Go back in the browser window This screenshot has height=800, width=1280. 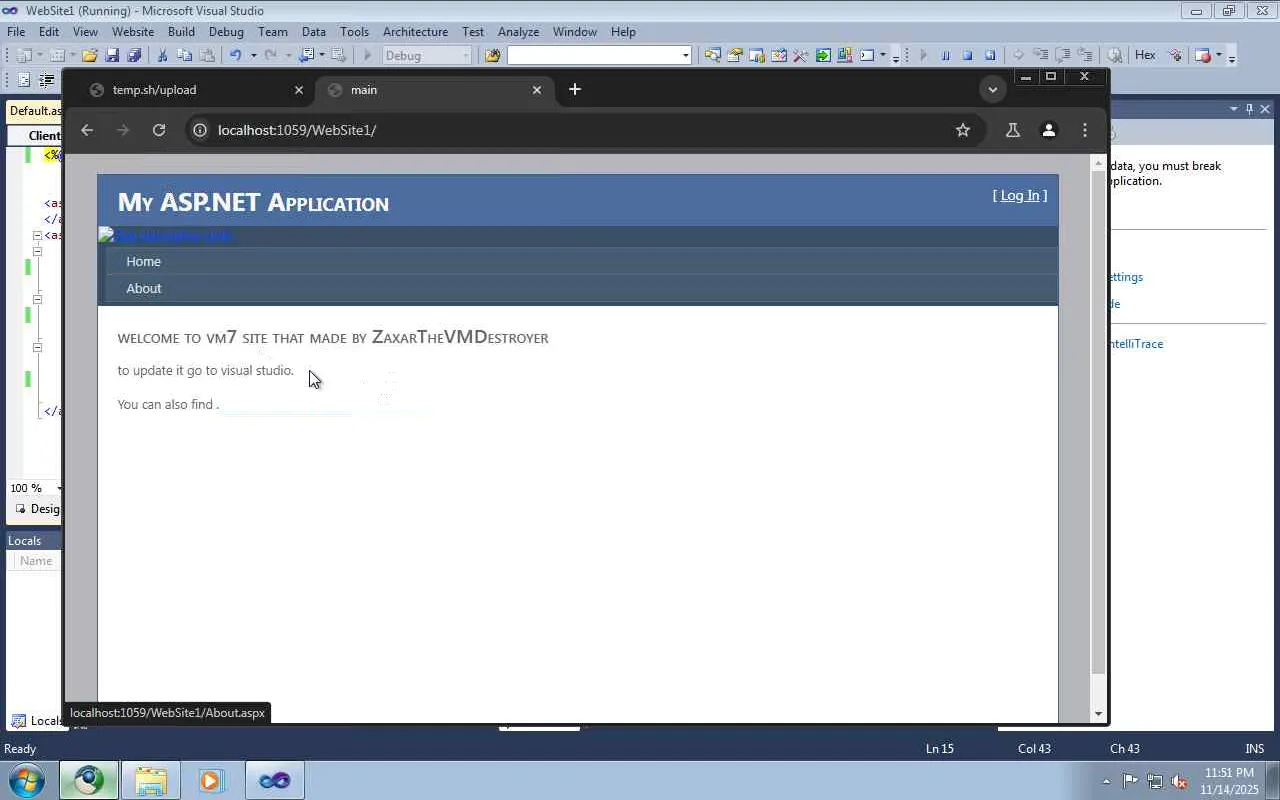[x=87, y=130]
